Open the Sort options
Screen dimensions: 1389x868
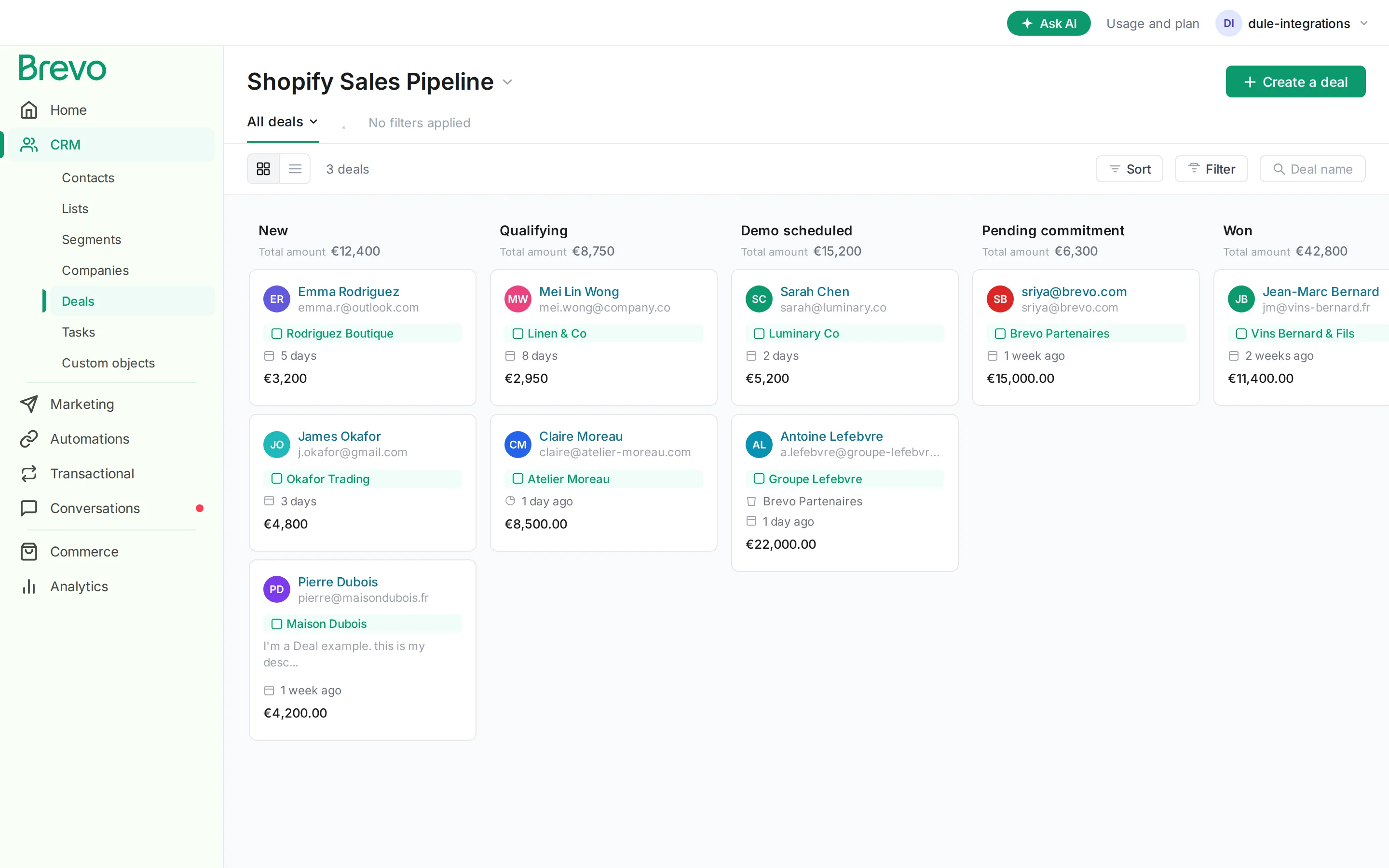[x=1129, y=169]
